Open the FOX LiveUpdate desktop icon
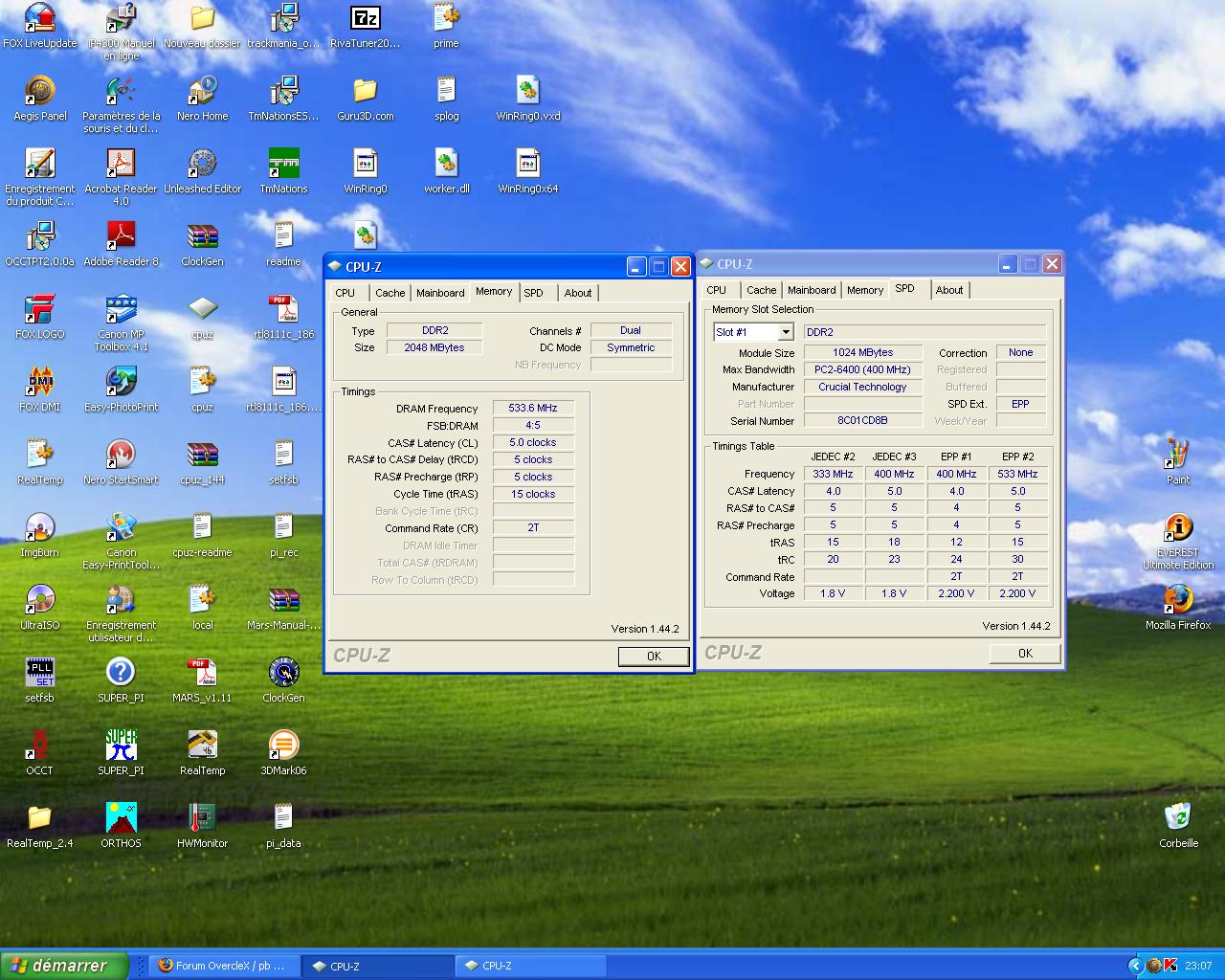1225x980 pixels. click(39, 25)
